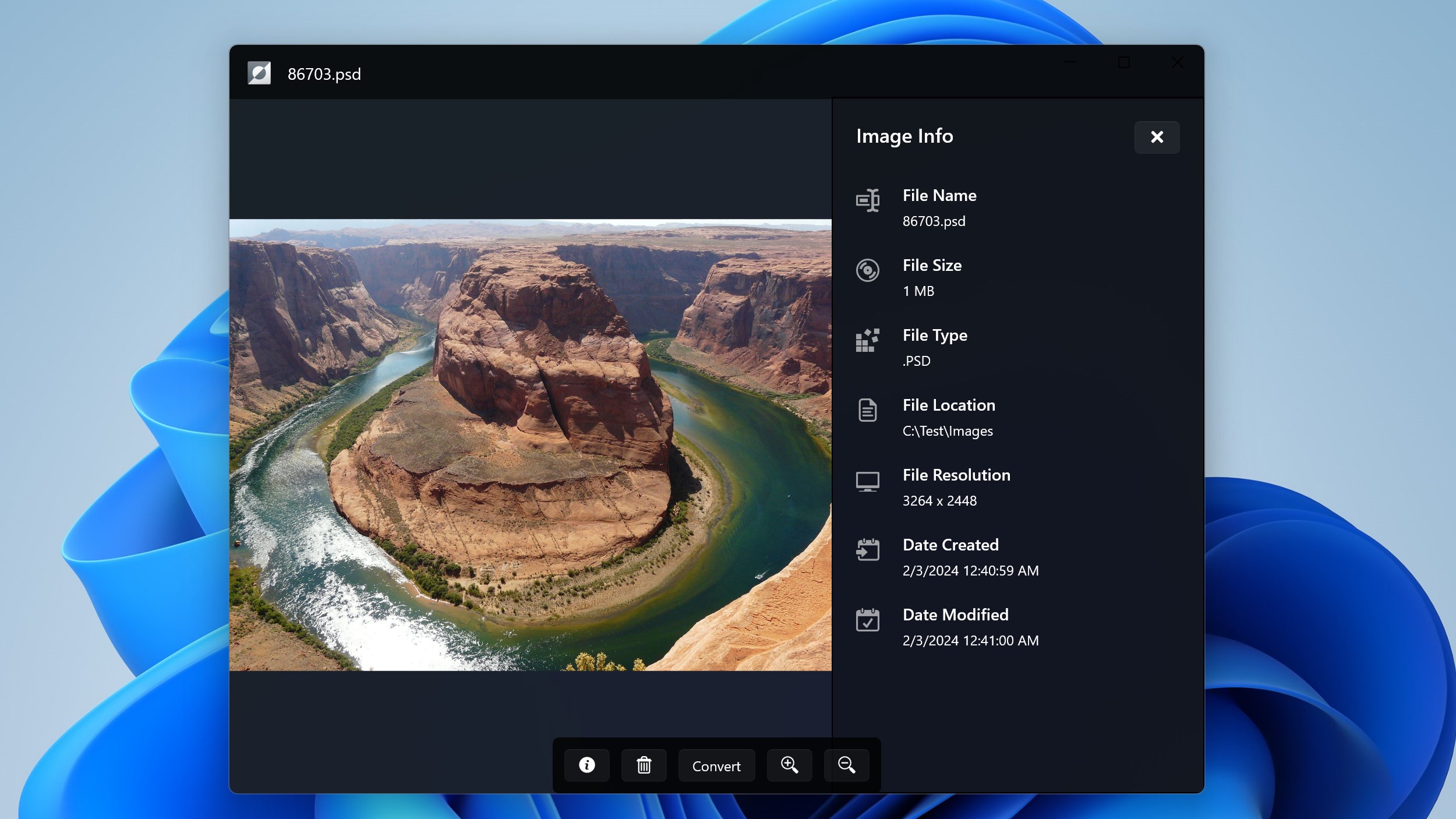
Task: Click the 3264 x 2448 resolution value
Action: coord(939,501)
